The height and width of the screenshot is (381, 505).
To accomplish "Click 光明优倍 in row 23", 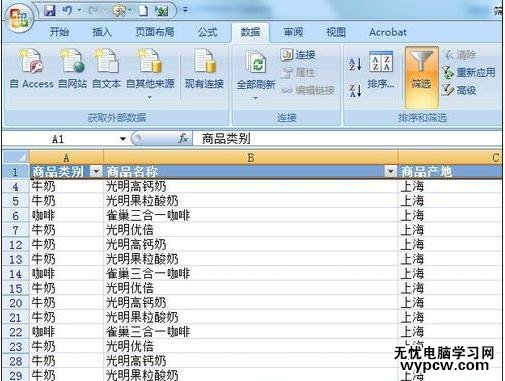I will [x=251, y=347].
